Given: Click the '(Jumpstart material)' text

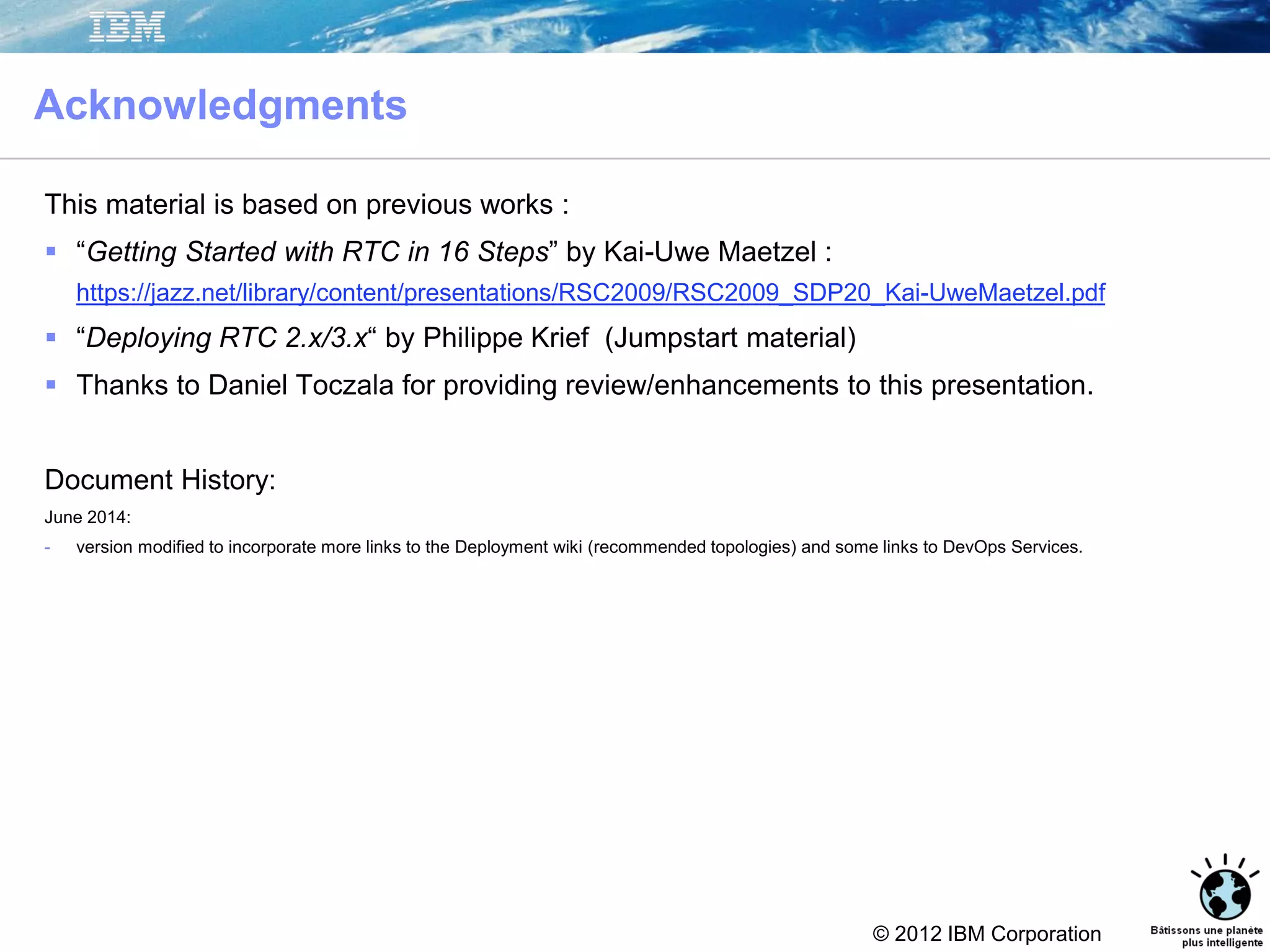Looking at the screenshot, I should click(x=730, y=338).
